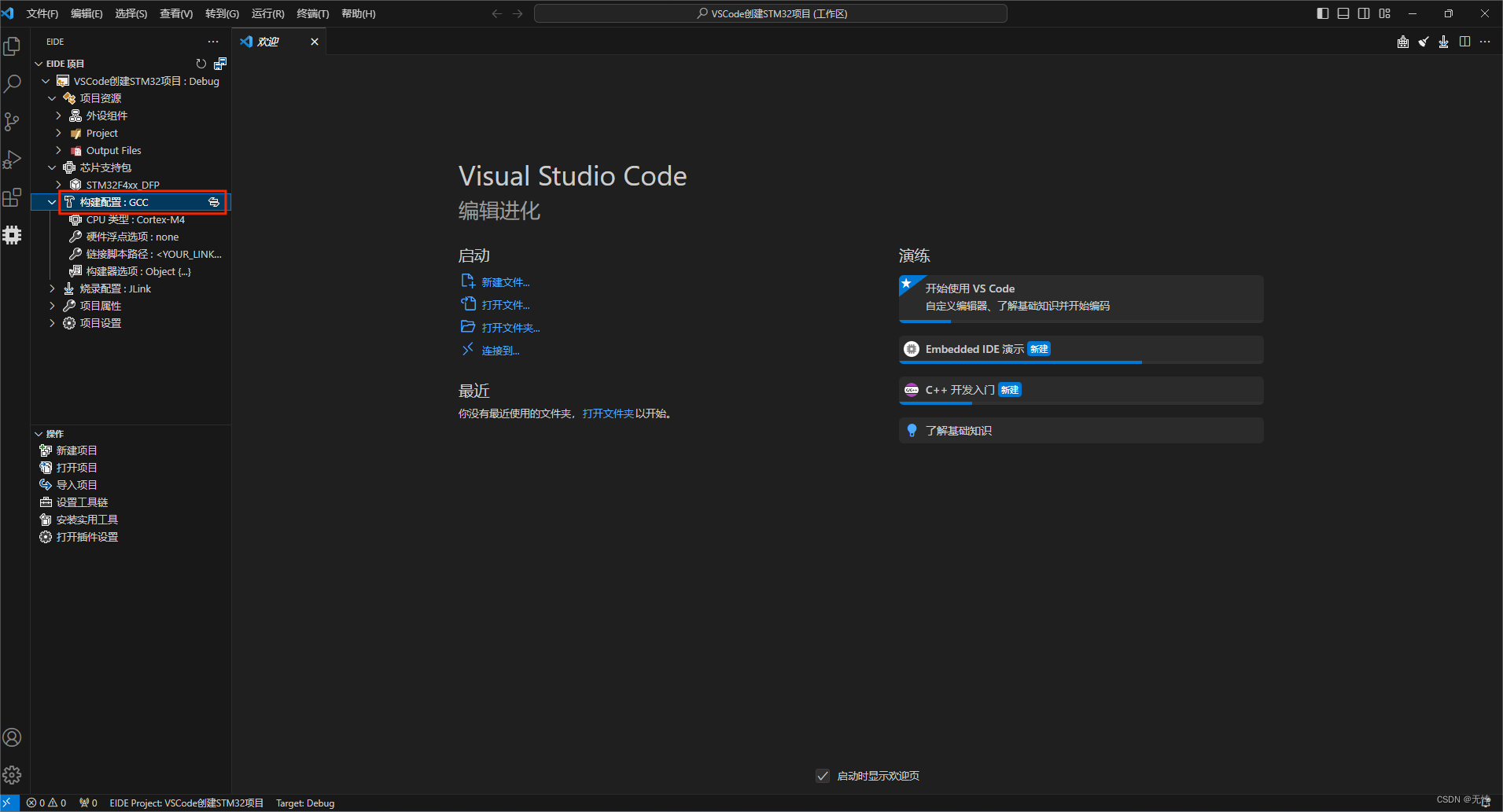Screen dimensions: 1503x812
Task: Toggle the bottom Panel visibility
Action: click(1343, 13)
